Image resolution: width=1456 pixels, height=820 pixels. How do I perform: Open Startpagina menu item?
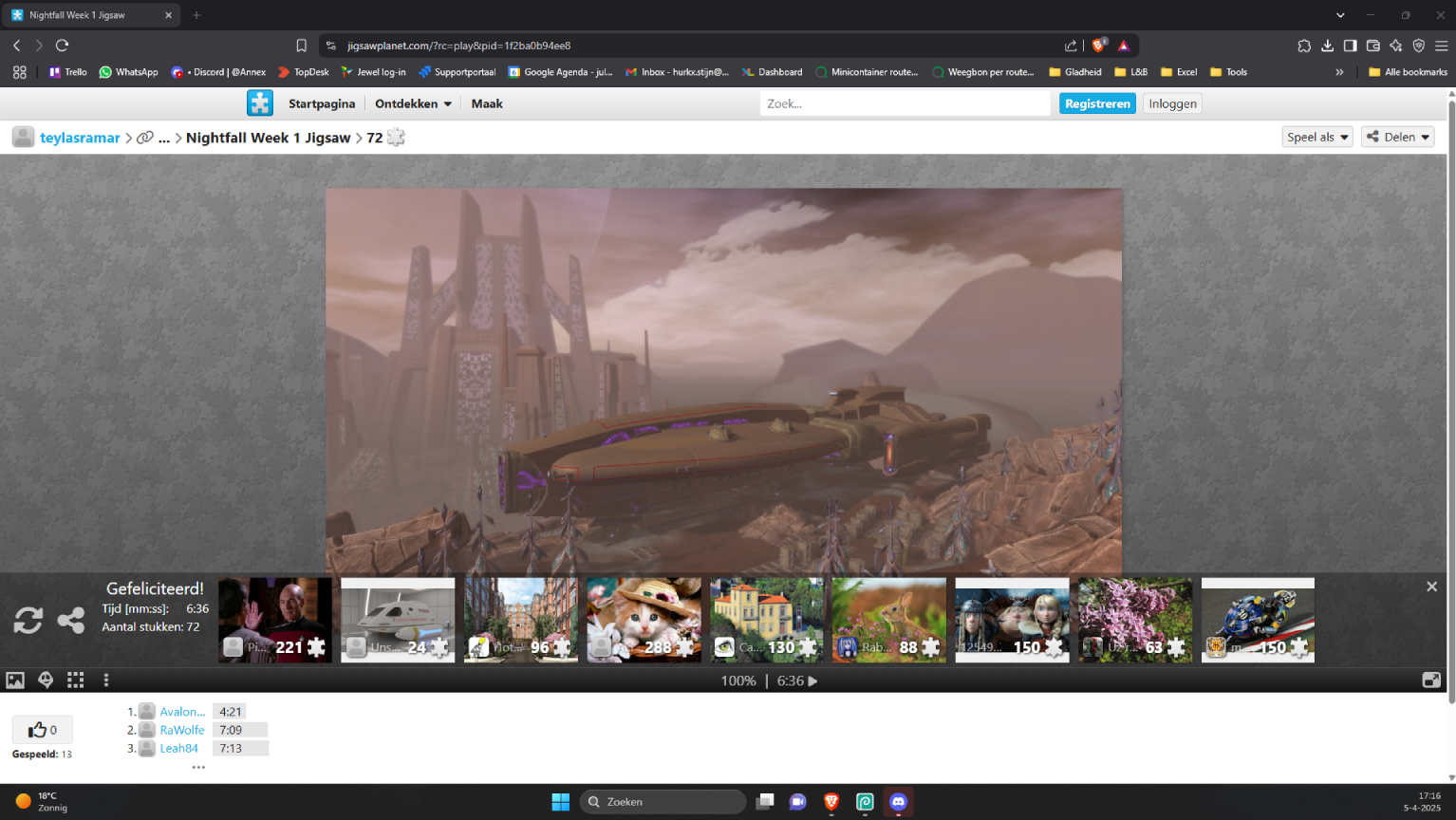coord(322,103)
